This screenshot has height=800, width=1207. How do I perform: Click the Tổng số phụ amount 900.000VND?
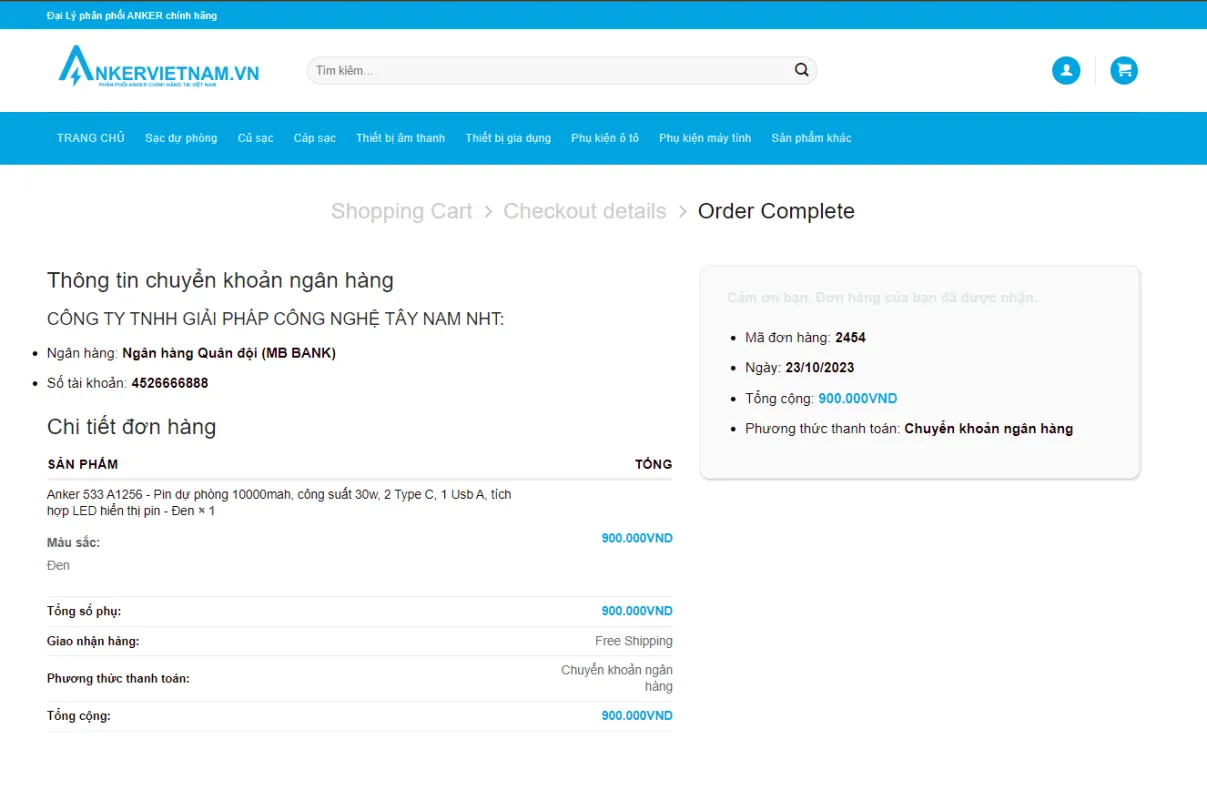point(637,611)
